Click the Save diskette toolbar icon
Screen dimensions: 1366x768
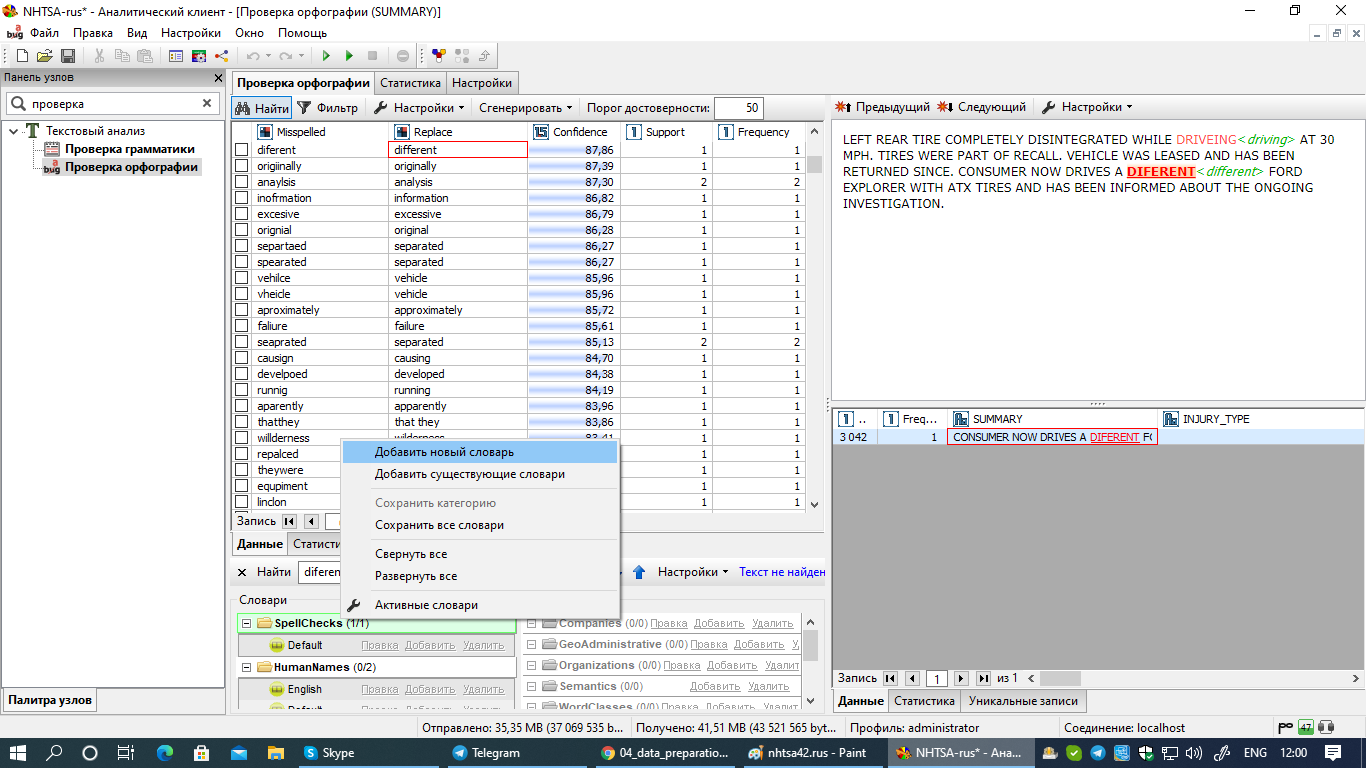pyautogui.click(x=68, y=56)
